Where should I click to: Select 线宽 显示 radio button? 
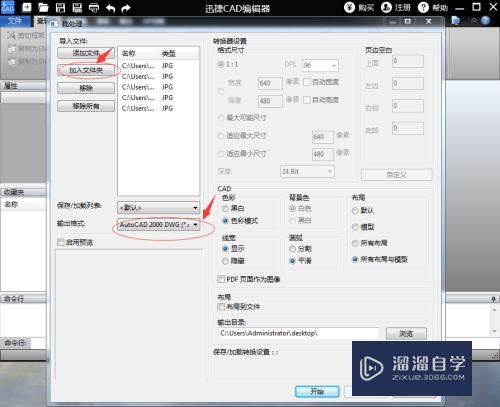point(225,248)
